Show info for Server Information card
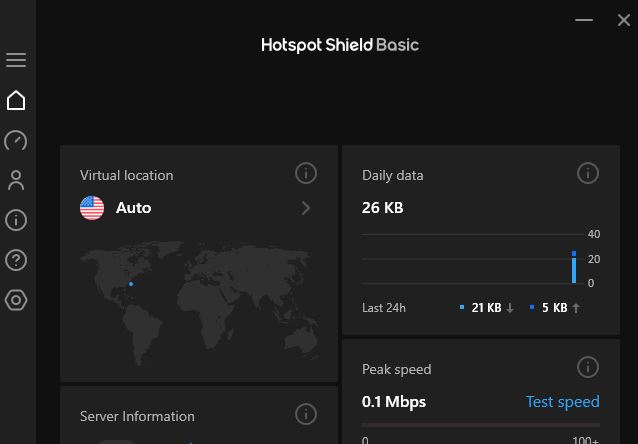This screenshot has width=638, height=444. (x=306, y=414)
